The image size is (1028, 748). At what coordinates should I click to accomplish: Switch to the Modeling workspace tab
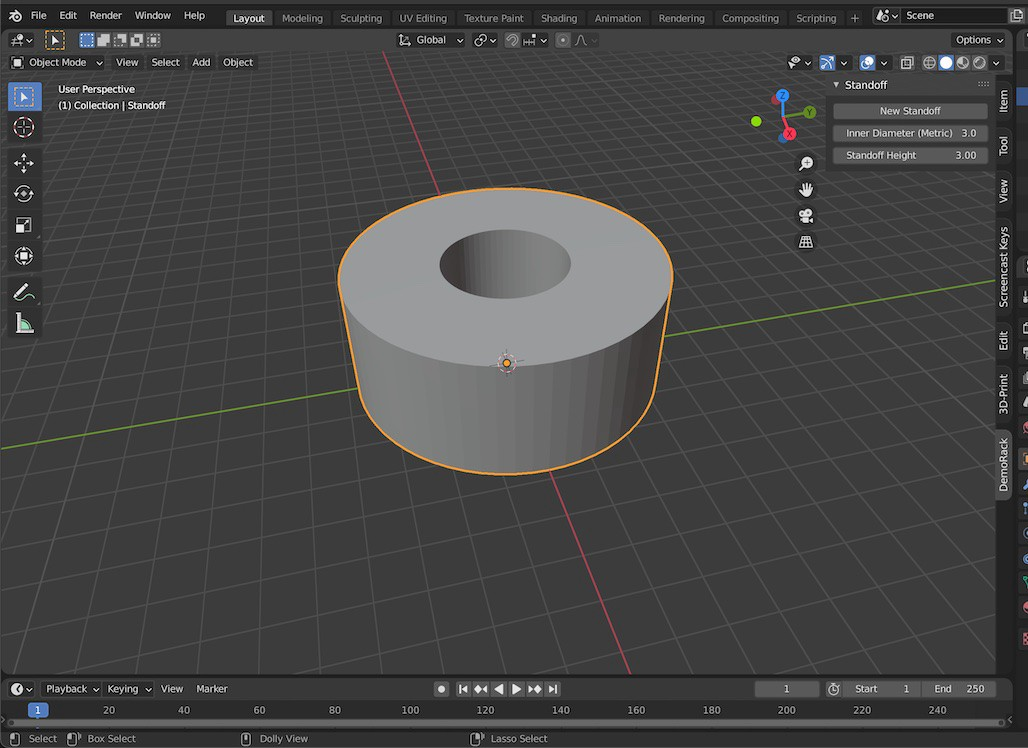coord(302,18)
